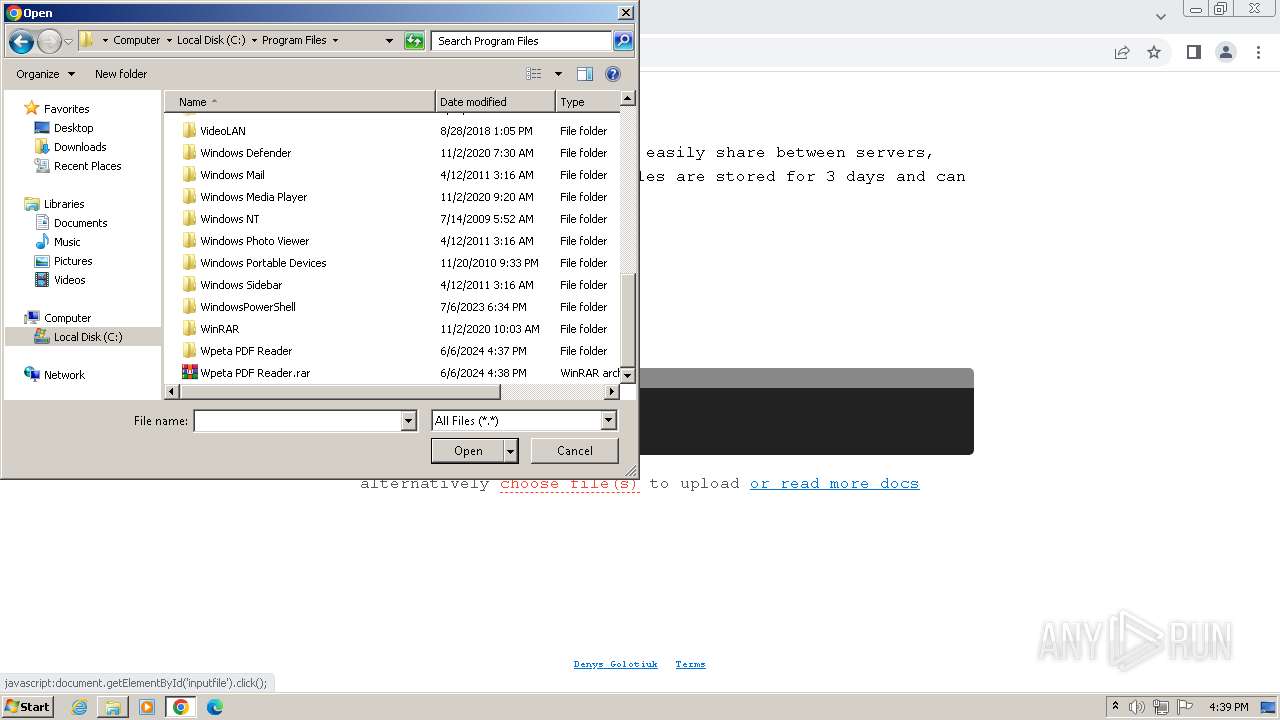Select the Music library
This screenshot has height=720, width=1280.
click(67, 242)
